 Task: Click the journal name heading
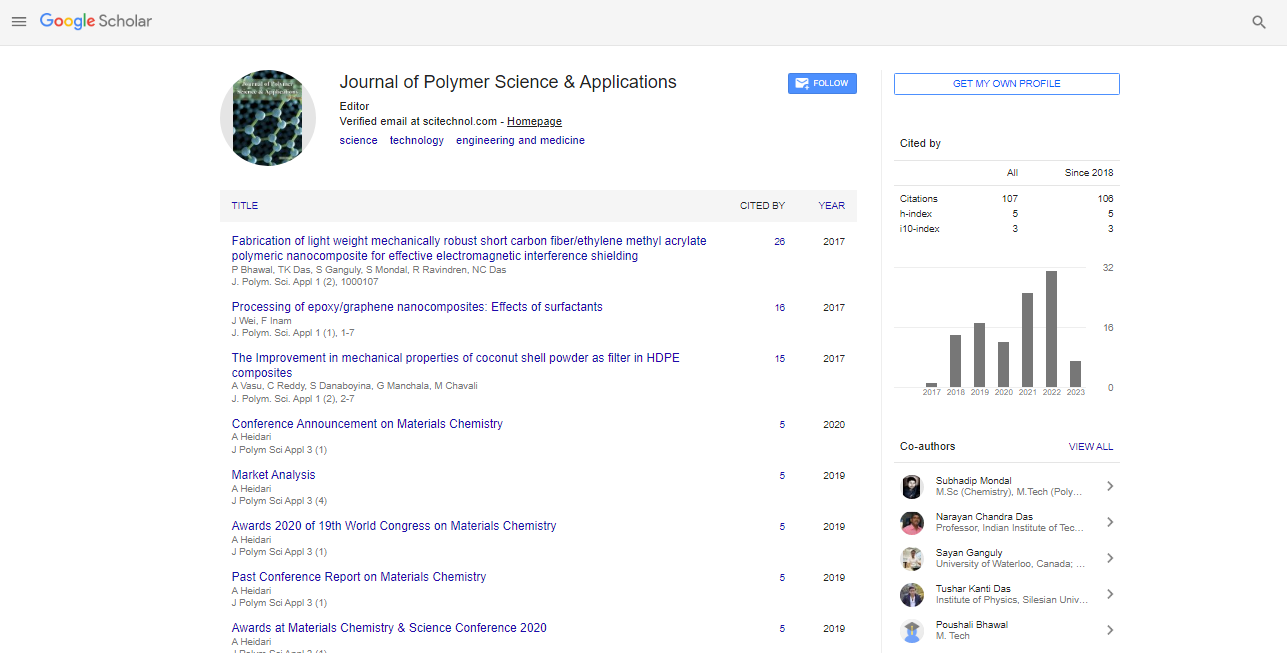coord(508,83)
